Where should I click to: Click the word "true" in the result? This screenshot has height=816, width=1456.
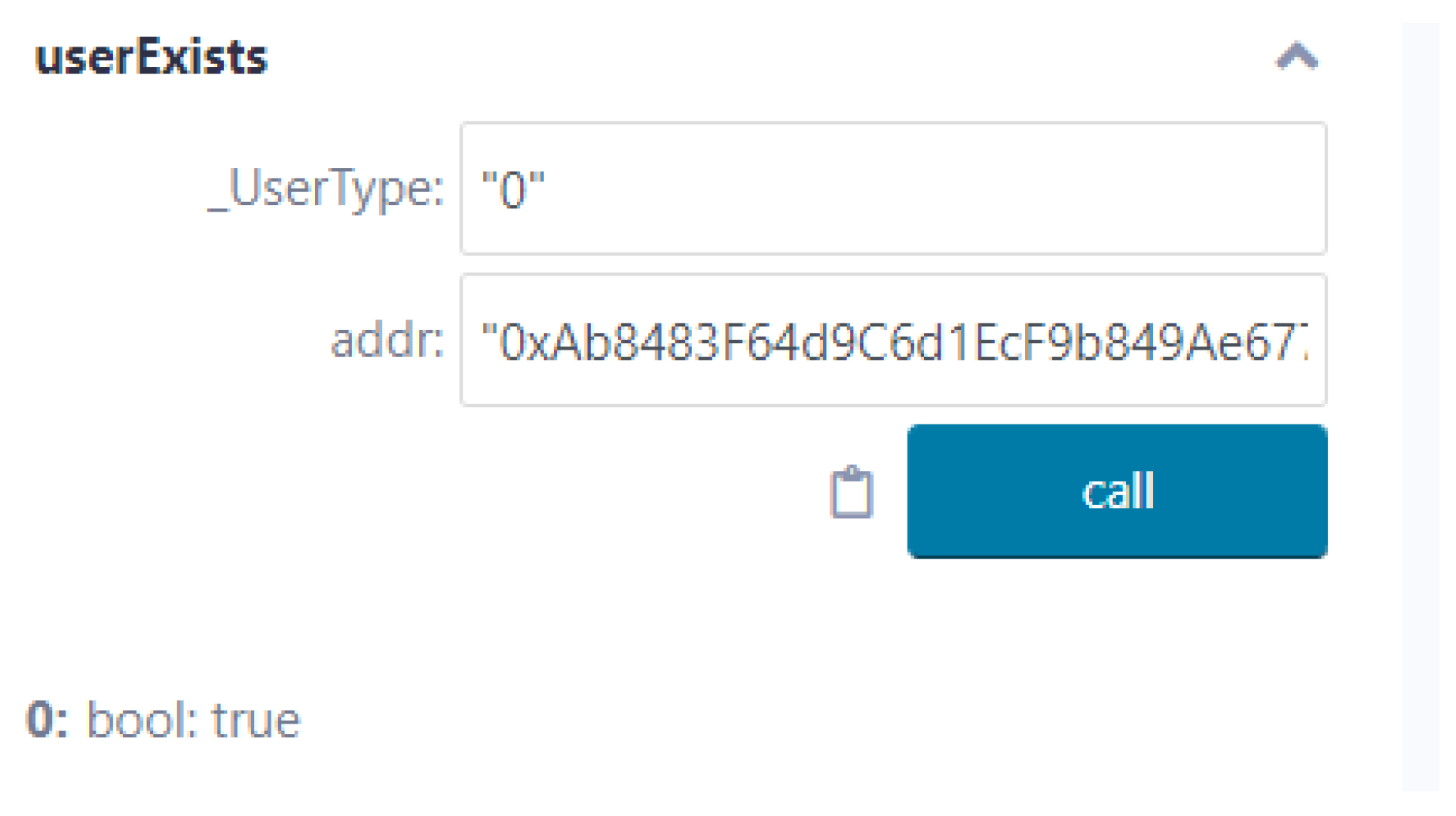(x=256, y=720)
